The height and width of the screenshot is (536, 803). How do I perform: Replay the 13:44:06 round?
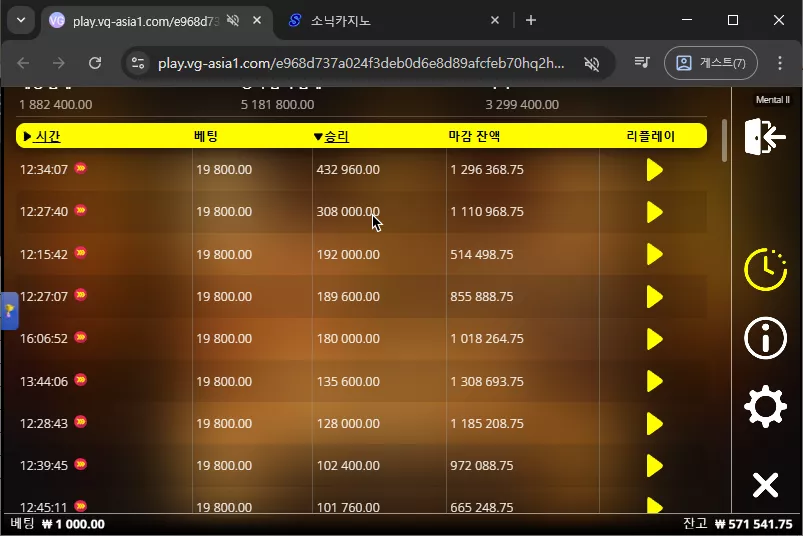(x=654, y=381)
